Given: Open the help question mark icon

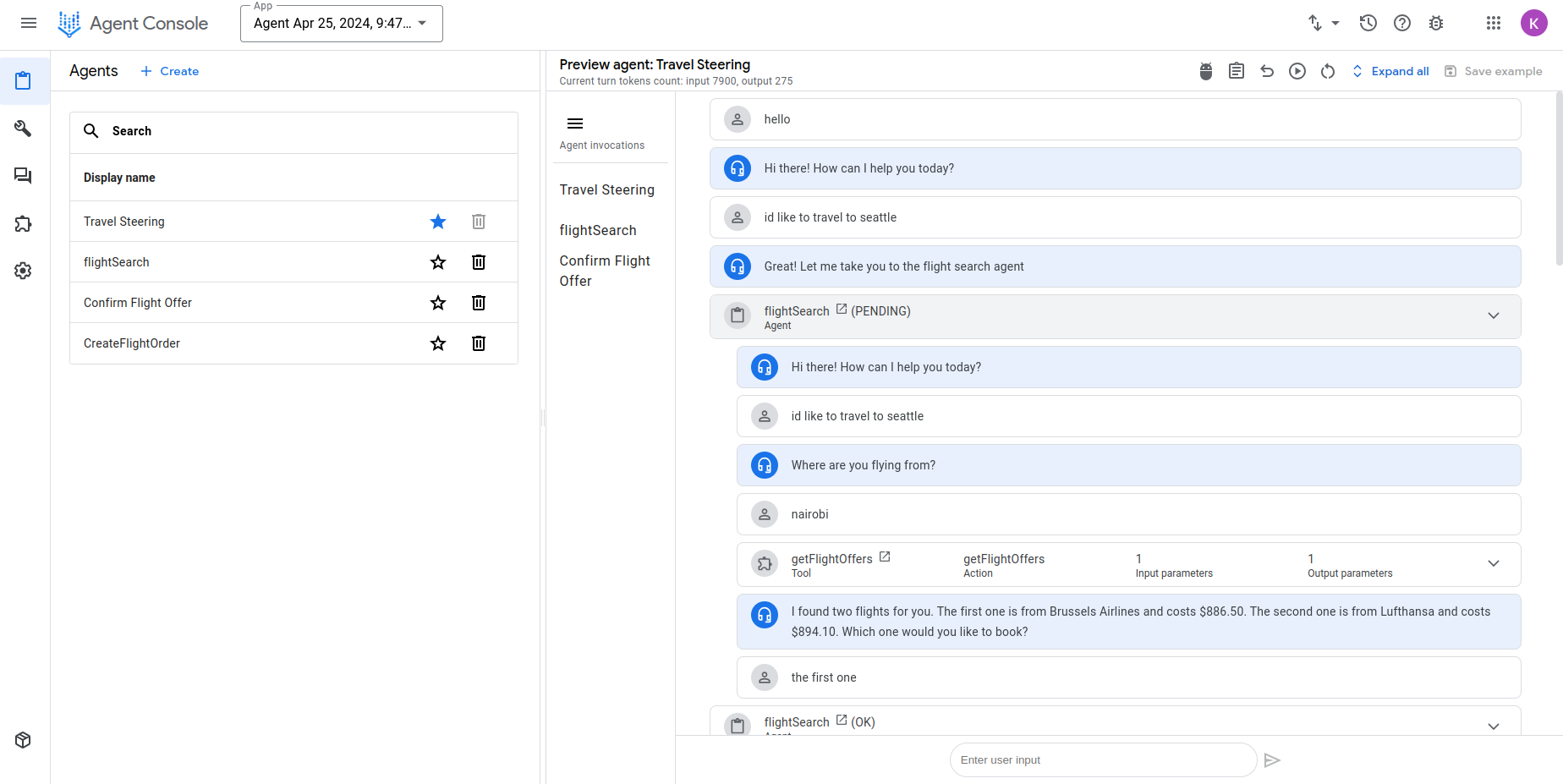Looking at the screenshot, I should tap(1402, 24).
